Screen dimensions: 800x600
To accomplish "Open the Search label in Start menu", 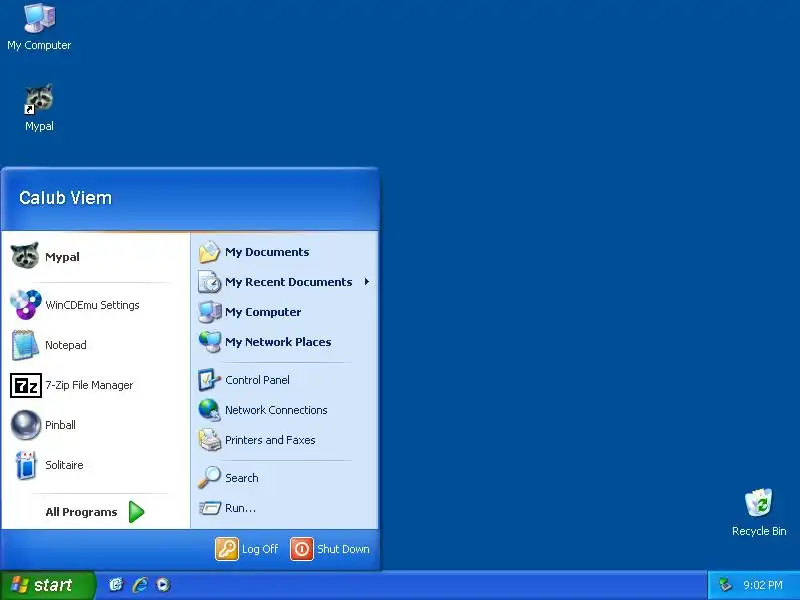I will pyautogui.click(x=241, y=478).
